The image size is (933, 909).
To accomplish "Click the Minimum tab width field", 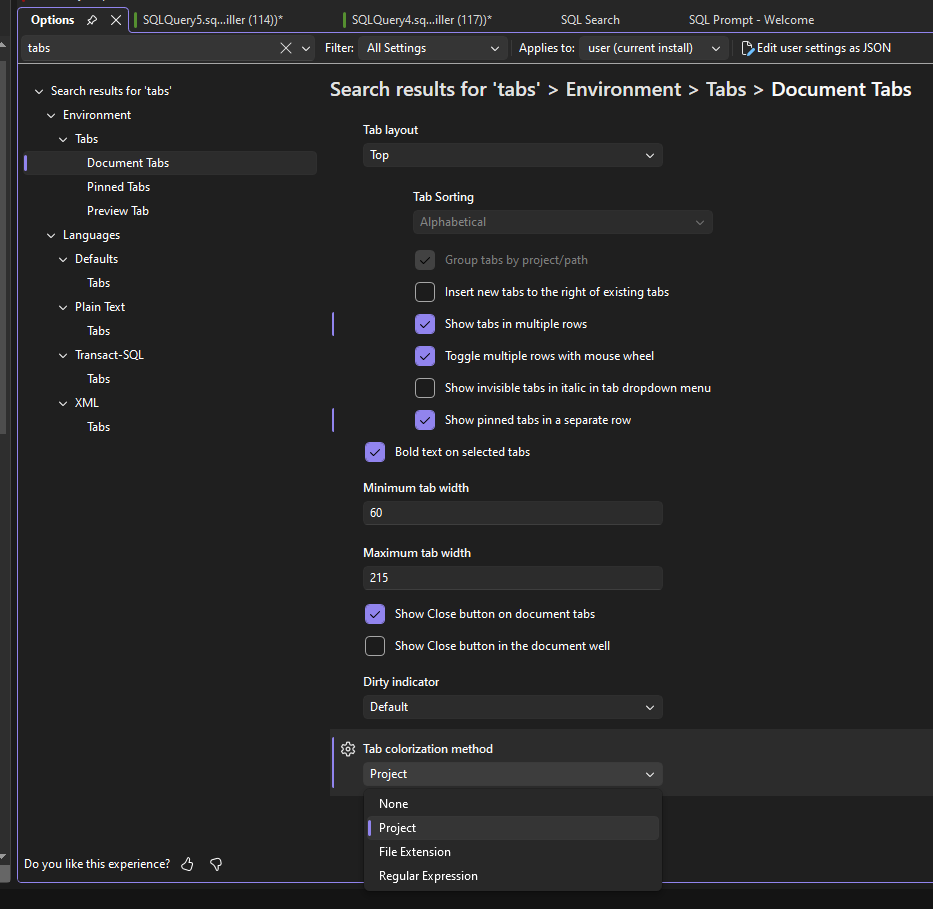I will pos(512,513).
